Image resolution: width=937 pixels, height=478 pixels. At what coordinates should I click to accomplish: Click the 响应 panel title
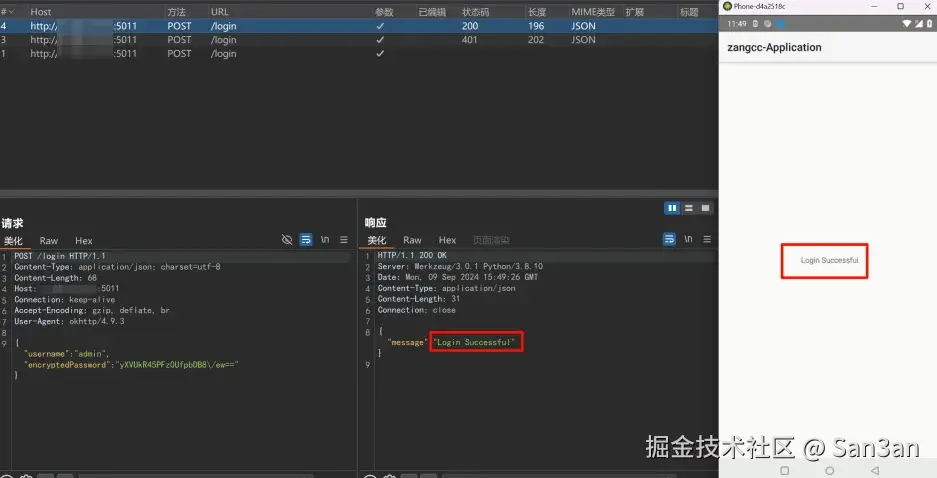coord(376,222)
